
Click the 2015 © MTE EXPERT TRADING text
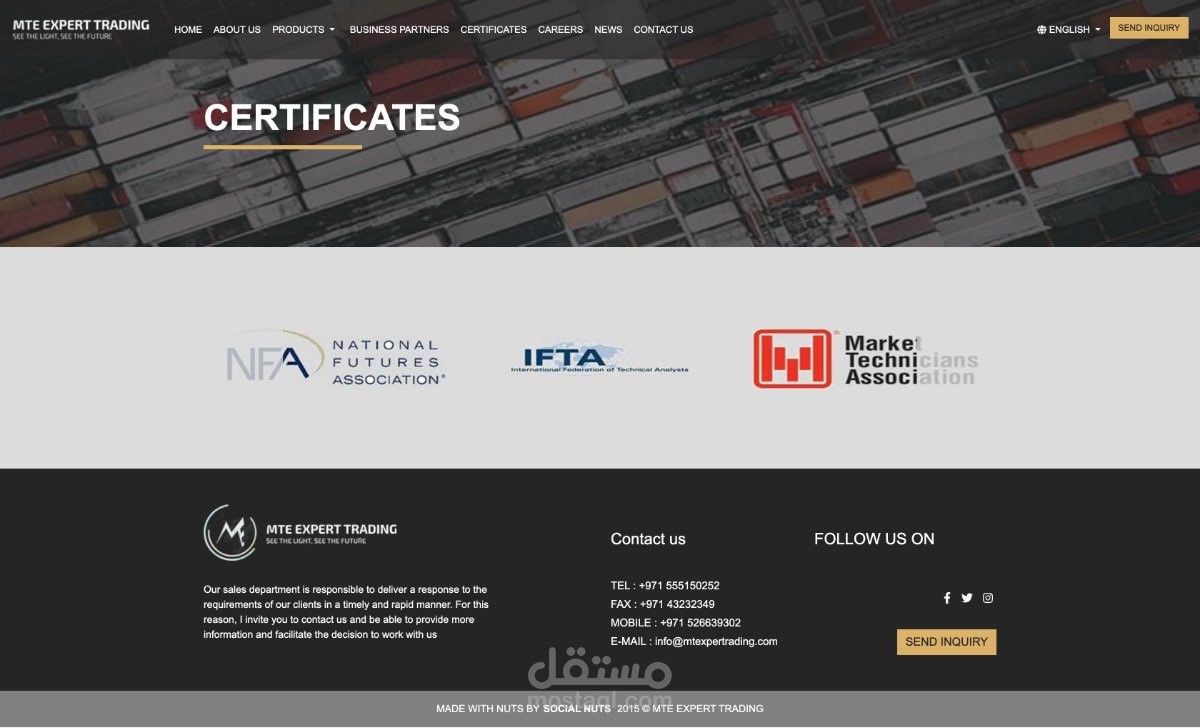click(x=690, y=708)
